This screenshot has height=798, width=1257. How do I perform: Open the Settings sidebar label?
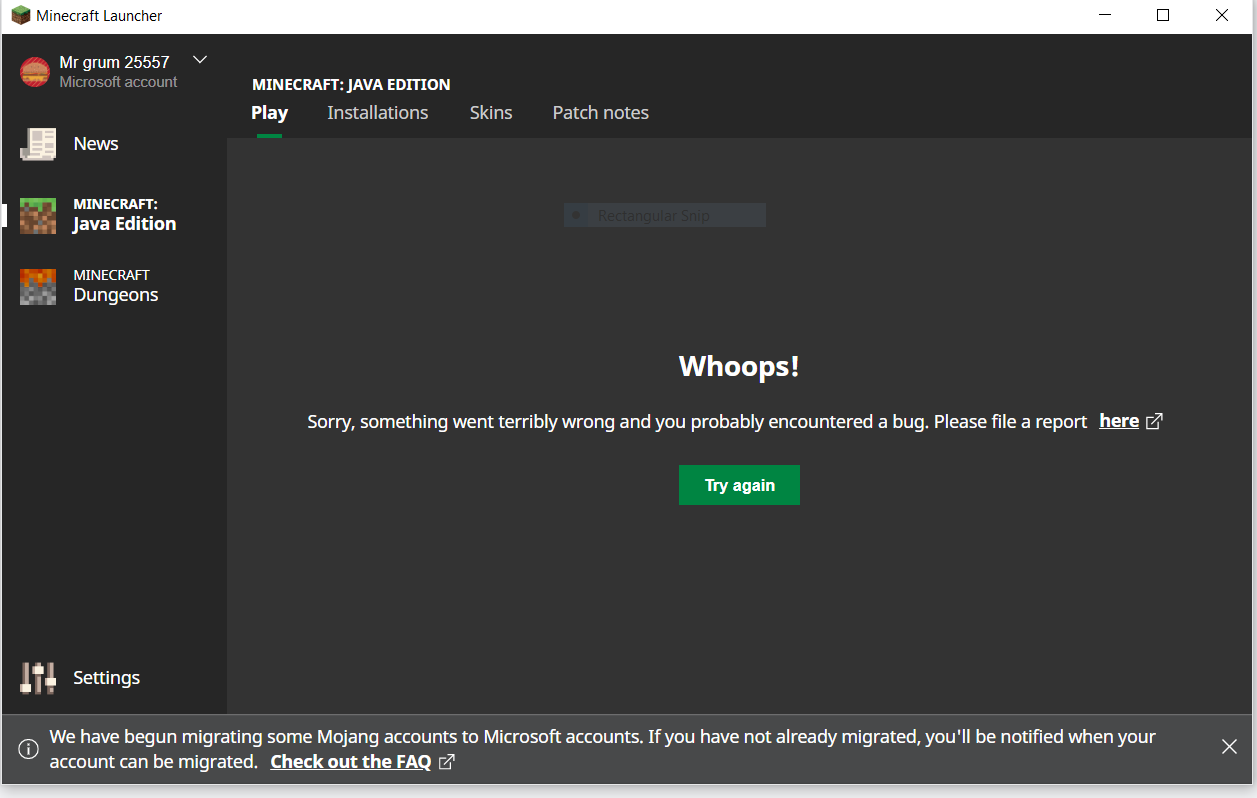[x=106, y=678]
